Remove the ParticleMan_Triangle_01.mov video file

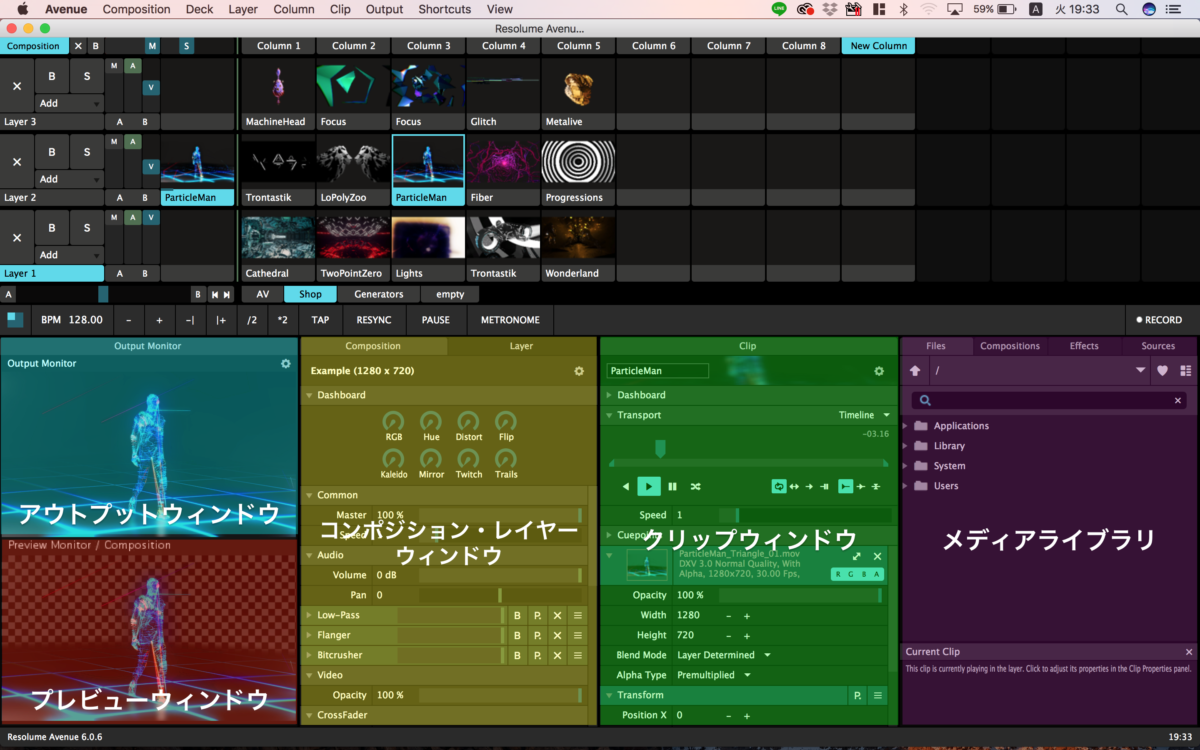pos(877,556)
